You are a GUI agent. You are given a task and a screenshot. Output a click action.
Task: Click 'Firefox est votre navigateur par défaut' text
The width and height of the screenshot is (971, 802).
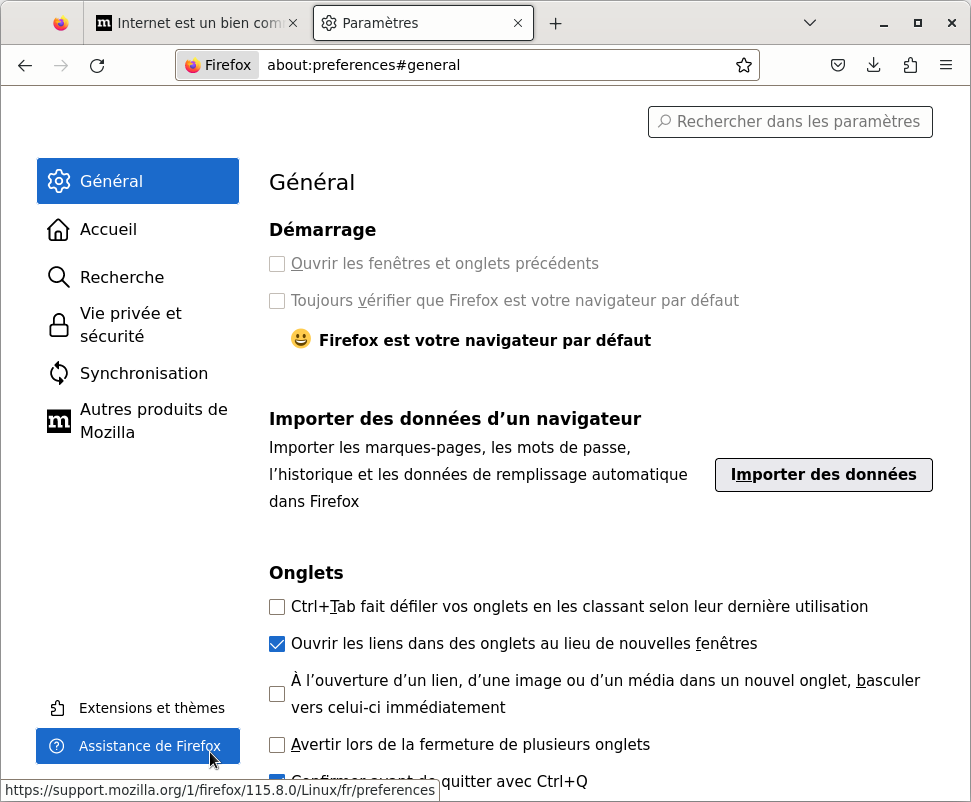tap(485, 340)
